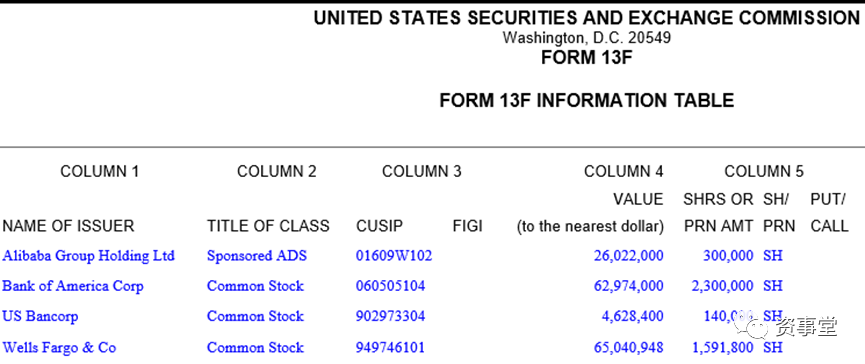This screenshot has width=865, height=364.
Task: Click the US Bancorp issuer name
Action: point(40,317)
